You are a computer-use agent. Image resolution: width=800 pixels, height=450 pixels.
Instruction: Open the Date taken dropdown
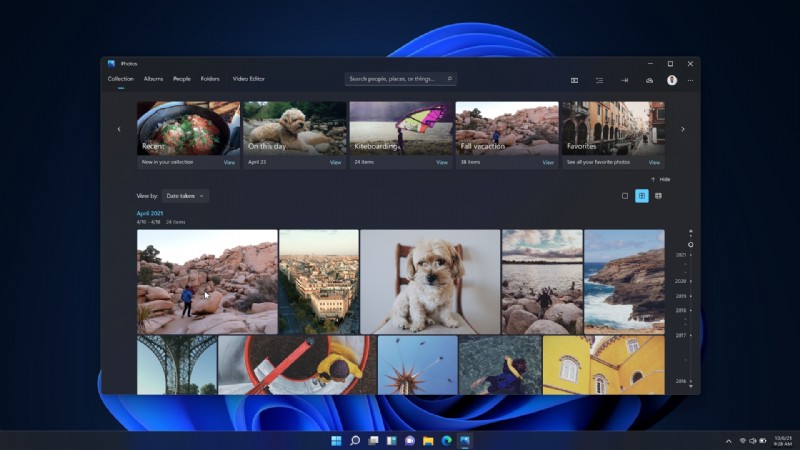click(185, 196)
